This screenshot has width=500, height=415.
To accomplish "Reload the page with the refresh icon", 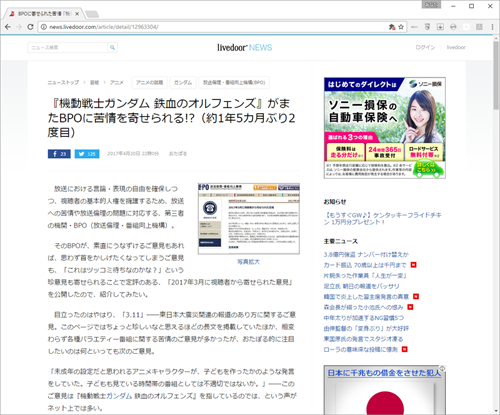I will tap(30, 27).
